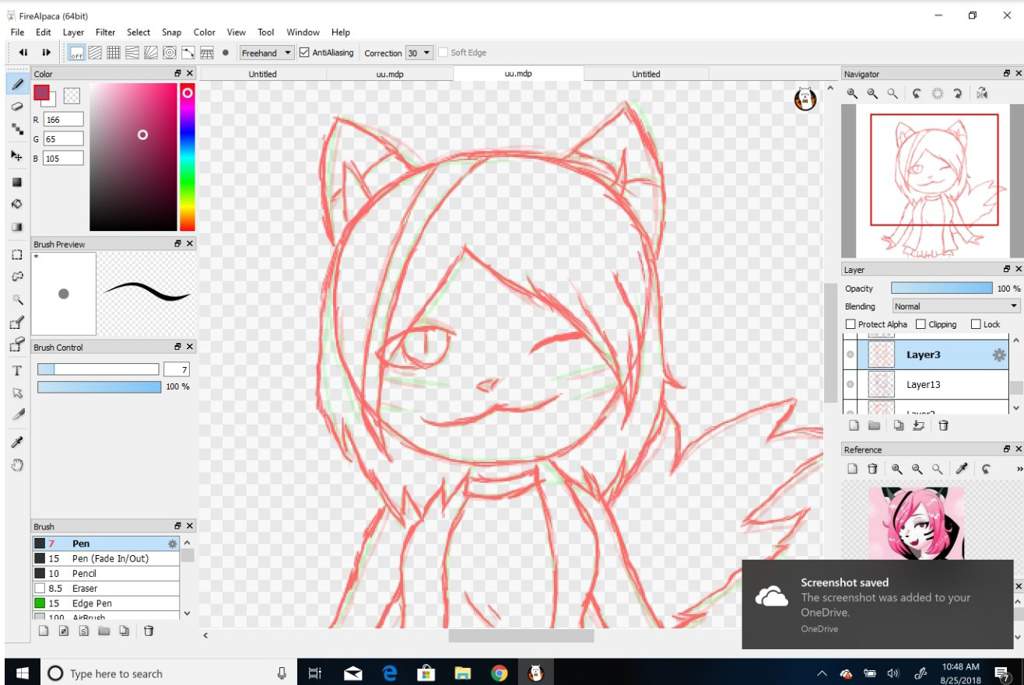Click the R value input field
1024x685 pixels.
(x=63, y=119)
